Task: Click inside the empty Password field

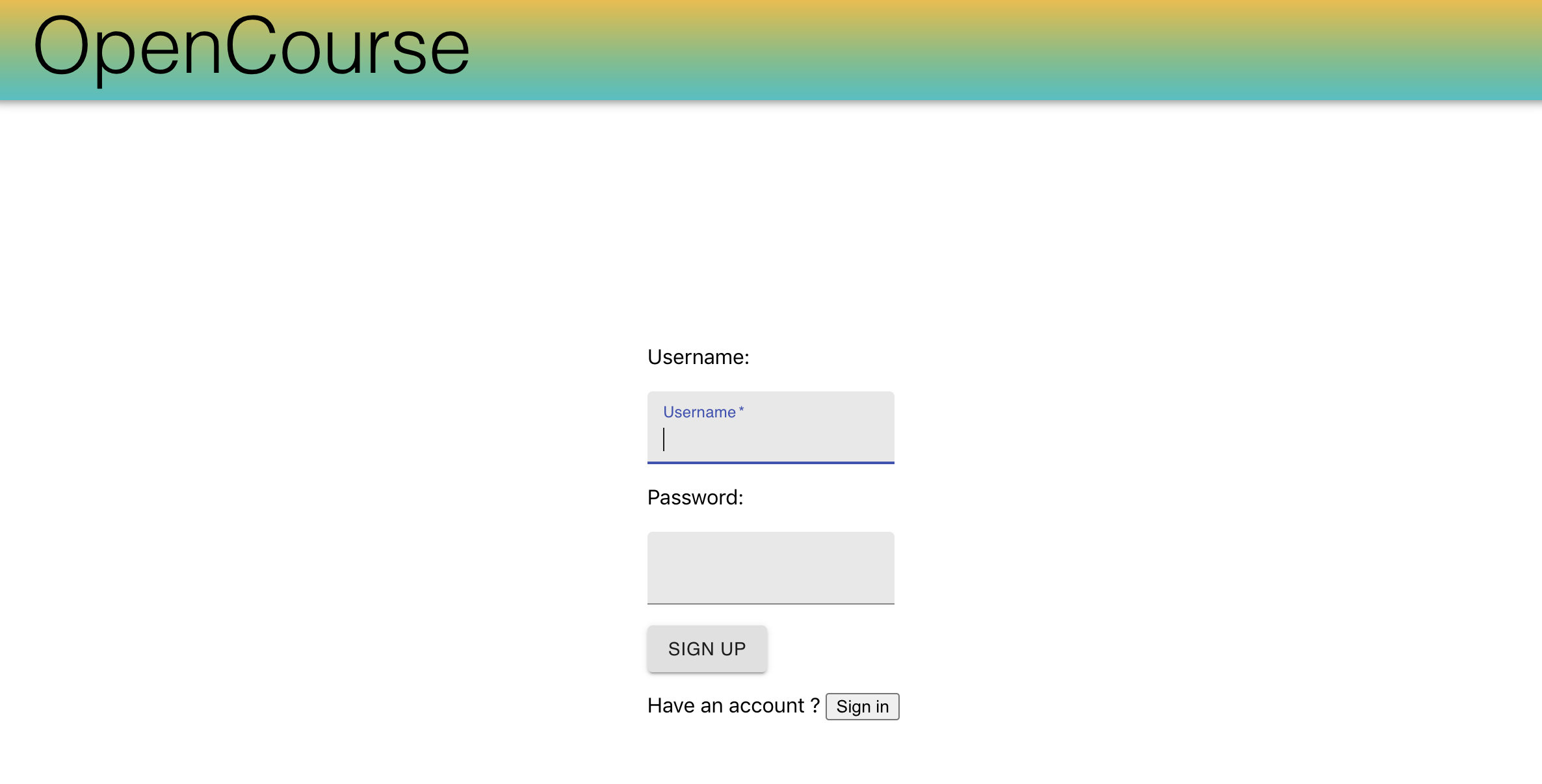Action: [770, 568]
